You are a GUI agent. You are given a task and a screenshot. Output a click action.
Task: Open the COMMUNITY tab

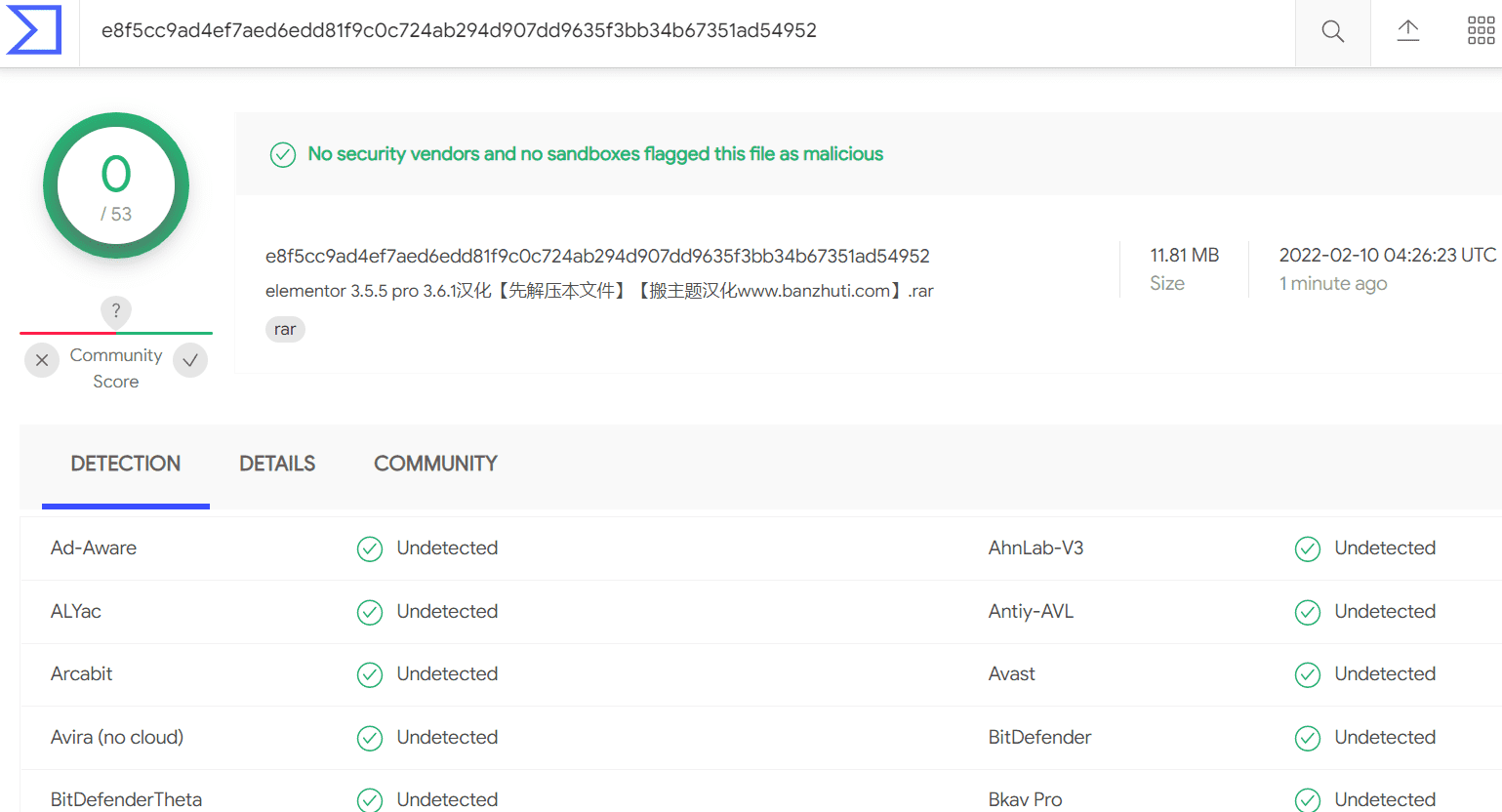point(435,464)
